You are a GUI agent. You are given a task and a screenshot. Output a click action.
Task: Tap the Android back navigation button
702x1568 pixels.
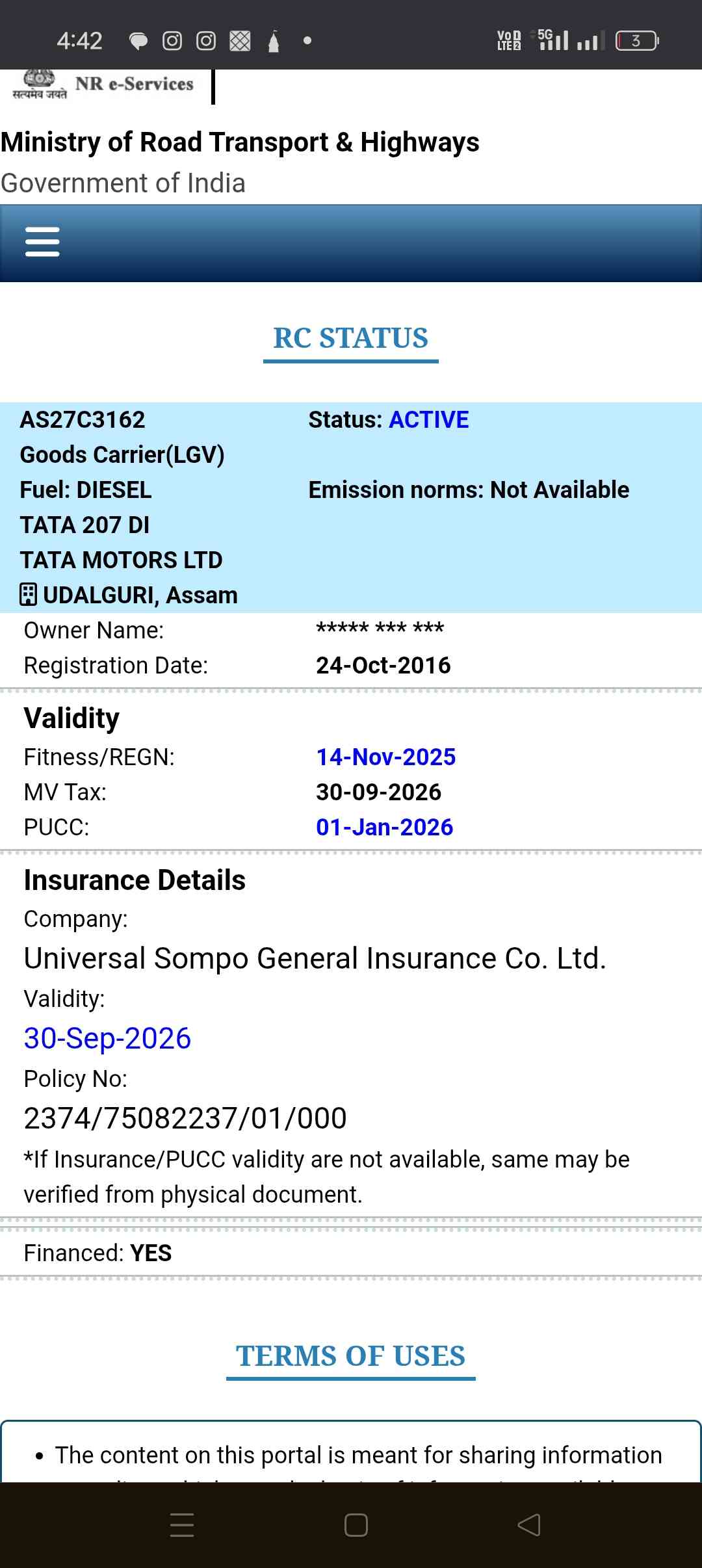528,1524
